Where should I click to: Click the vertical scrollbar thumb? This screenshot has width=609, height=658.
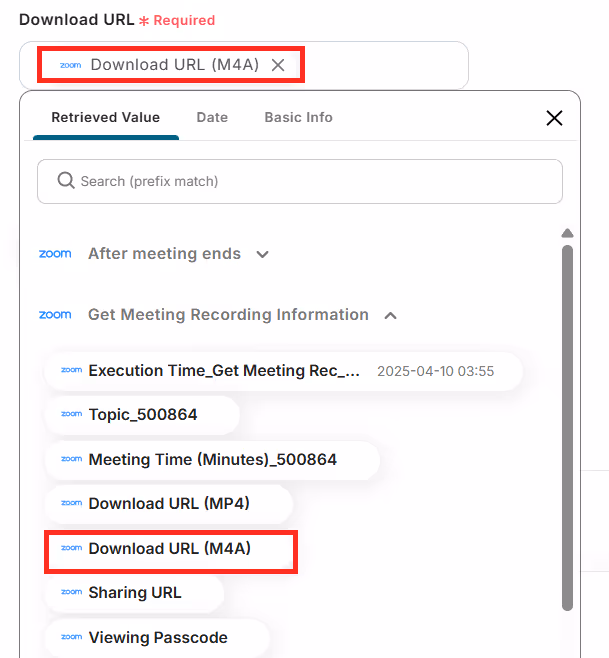(567, 428)
